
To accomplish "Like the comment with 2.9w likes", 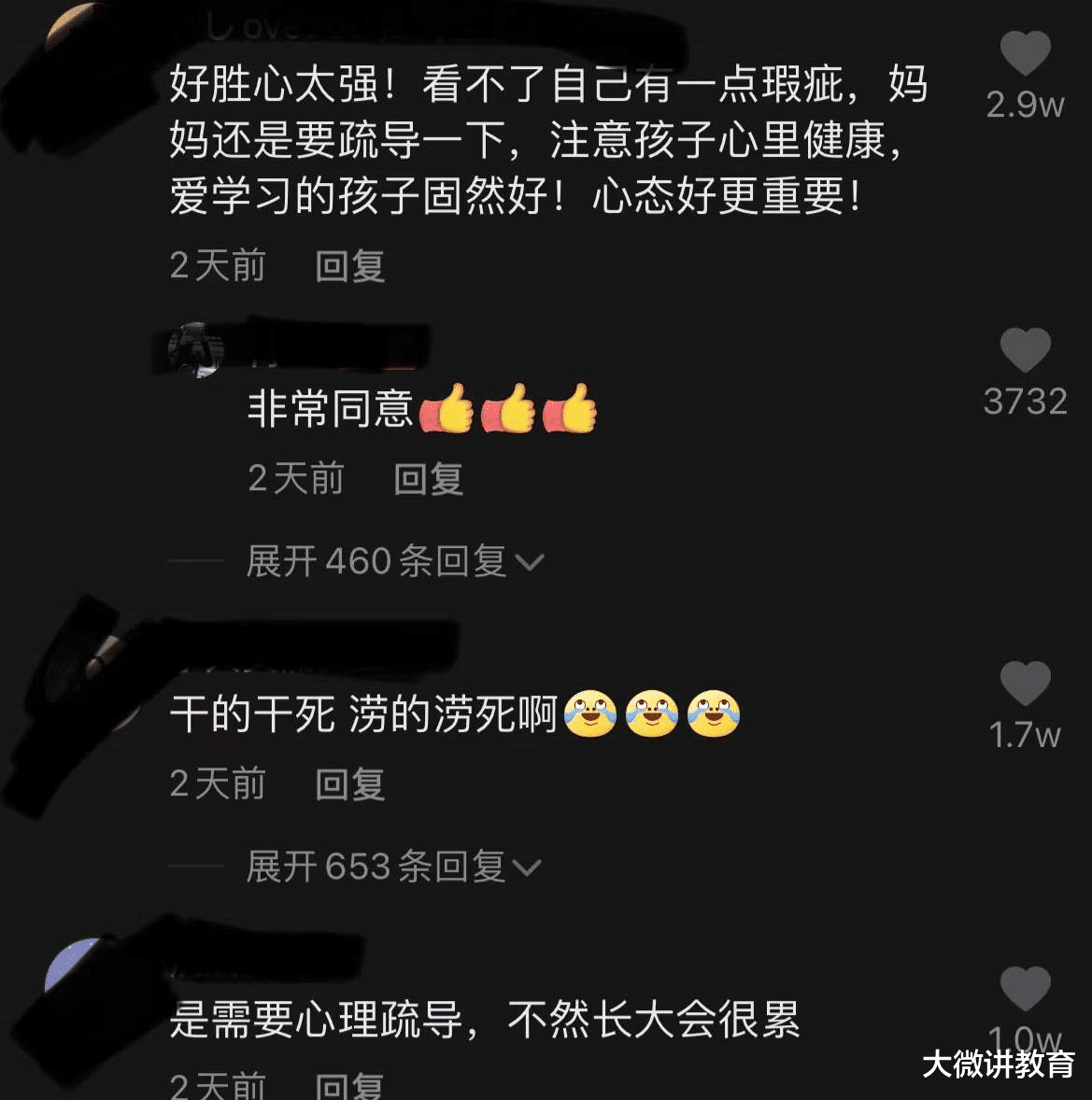I will click(1026, 53).
